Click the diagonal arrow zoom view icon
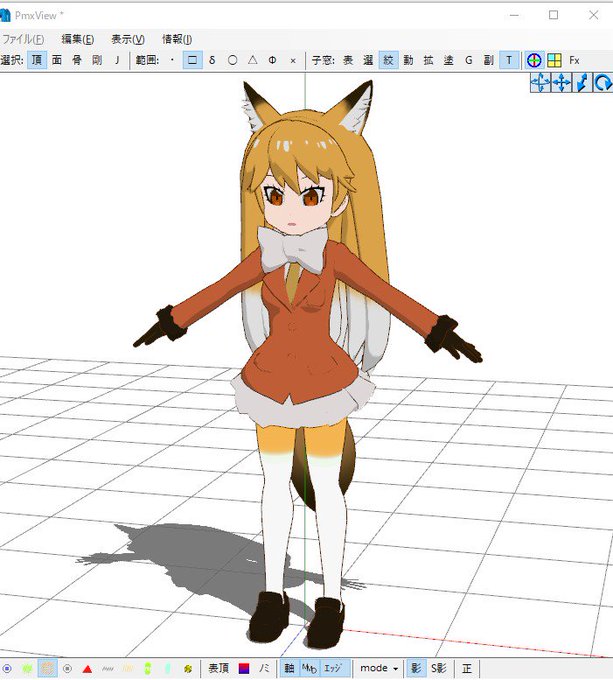 coord(582,82)
